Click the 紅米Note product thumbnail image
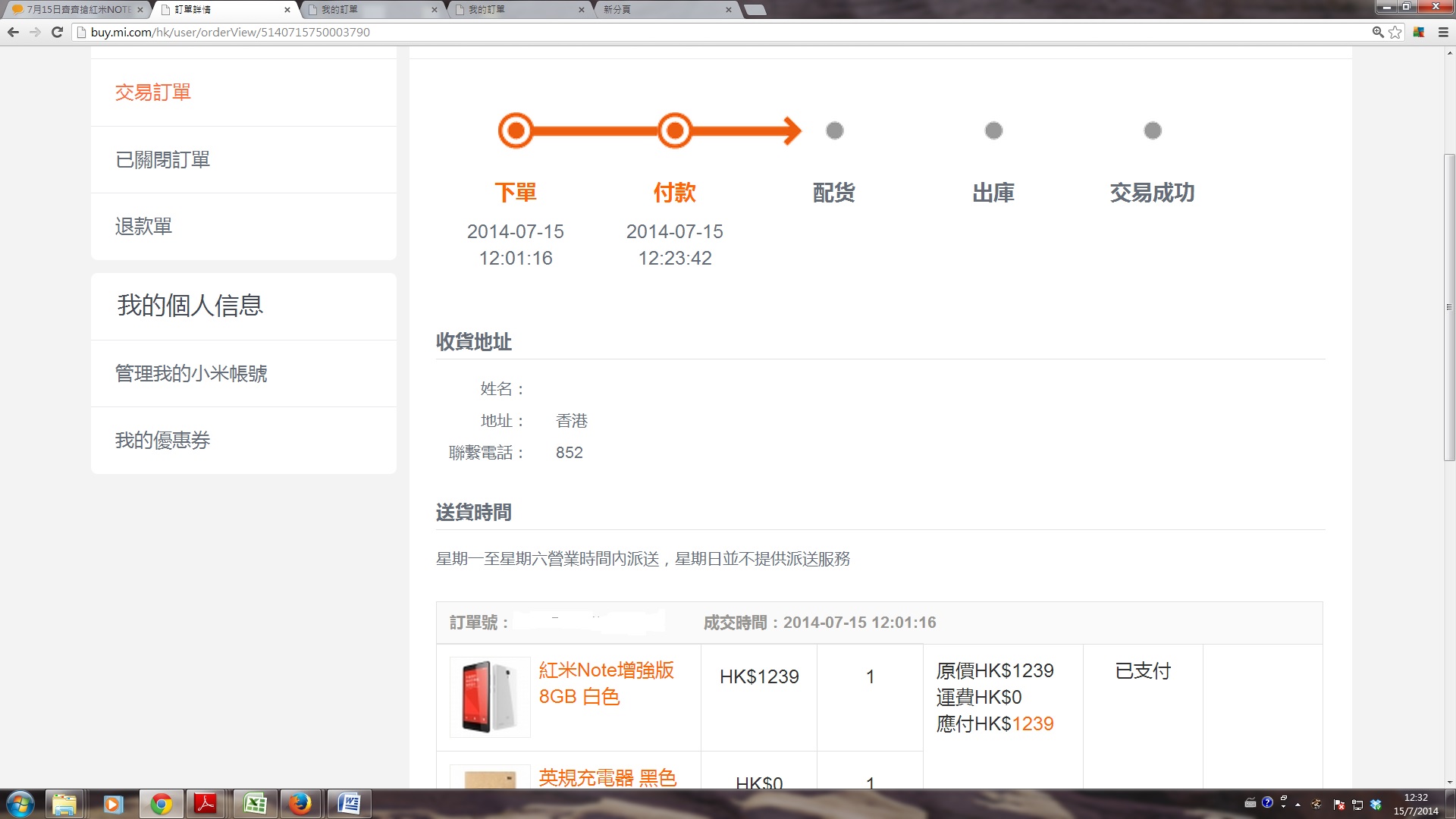The width and height of the screenshot is (1456, 819). 490,697
